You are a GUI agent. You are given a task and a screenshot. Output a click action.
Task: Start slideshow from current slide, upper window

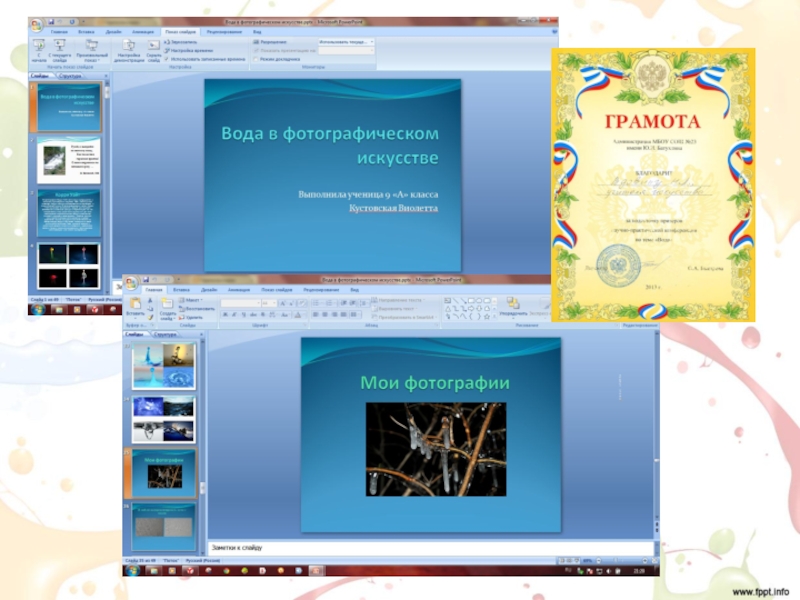(x=60, y=50)
